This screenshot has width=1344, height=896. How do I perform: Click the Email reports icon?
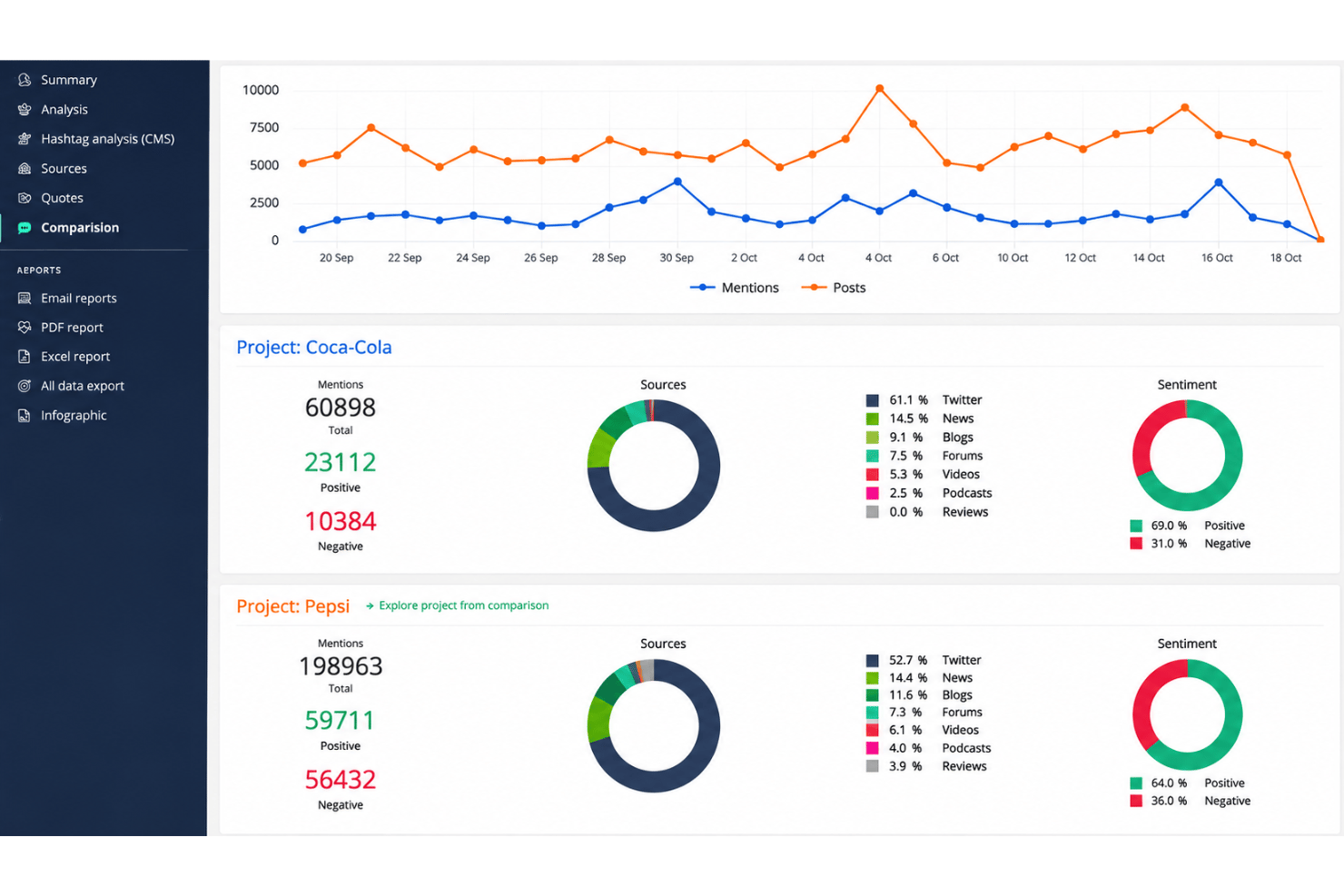click(25, 298)
